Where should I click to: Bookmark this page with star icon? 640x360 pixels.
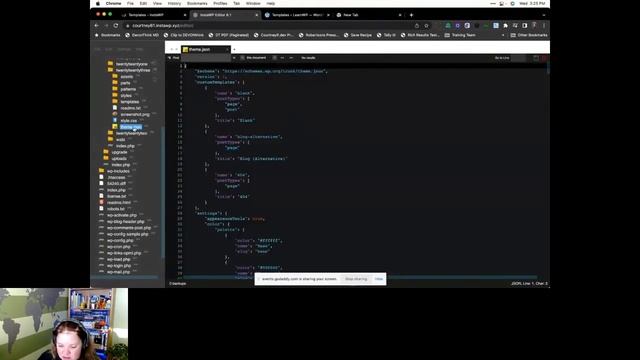tap(427, 25)
